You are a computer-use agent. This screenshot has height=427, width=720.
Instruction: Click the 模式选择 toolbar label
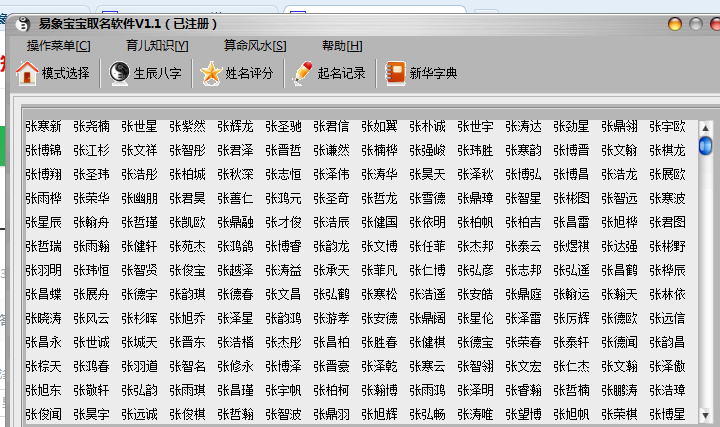[66, 73]
